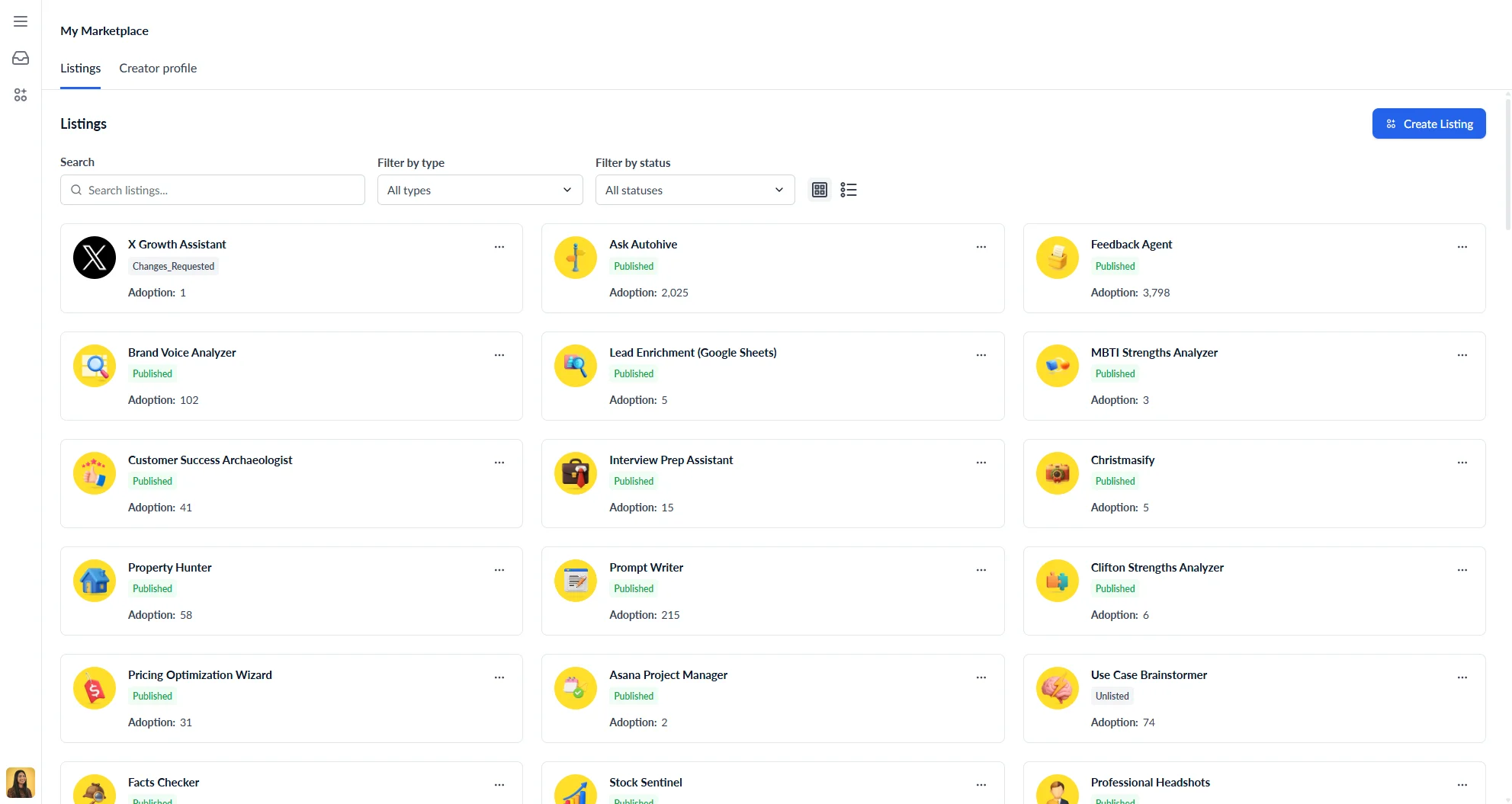The width and height of the screenshot is (1512, 804).
Task: Click the Changes_Requested status badge
Action: (173, 266)
